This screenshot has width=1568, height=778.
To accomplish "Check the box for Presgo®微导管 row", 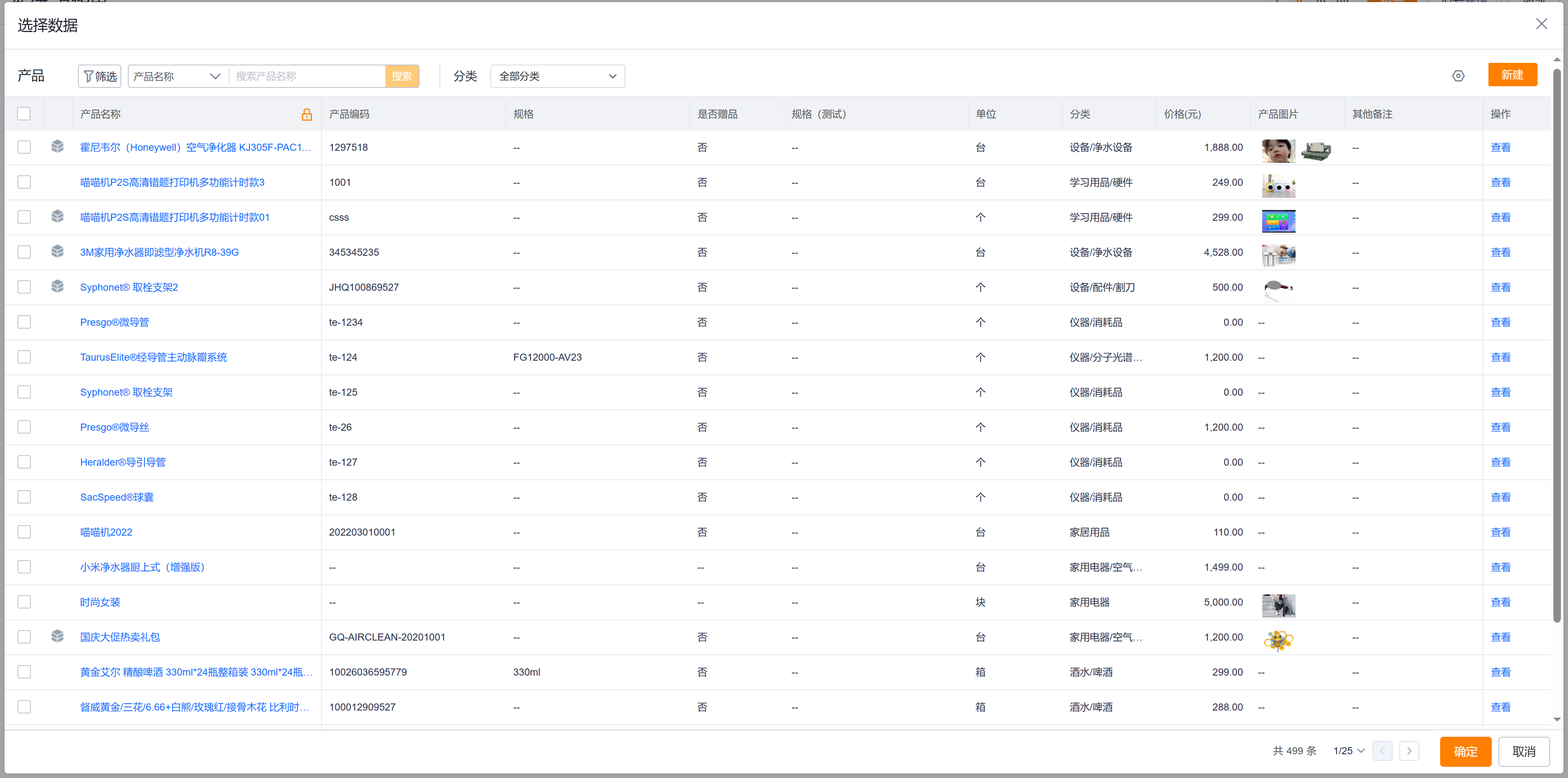I will 24,322.
